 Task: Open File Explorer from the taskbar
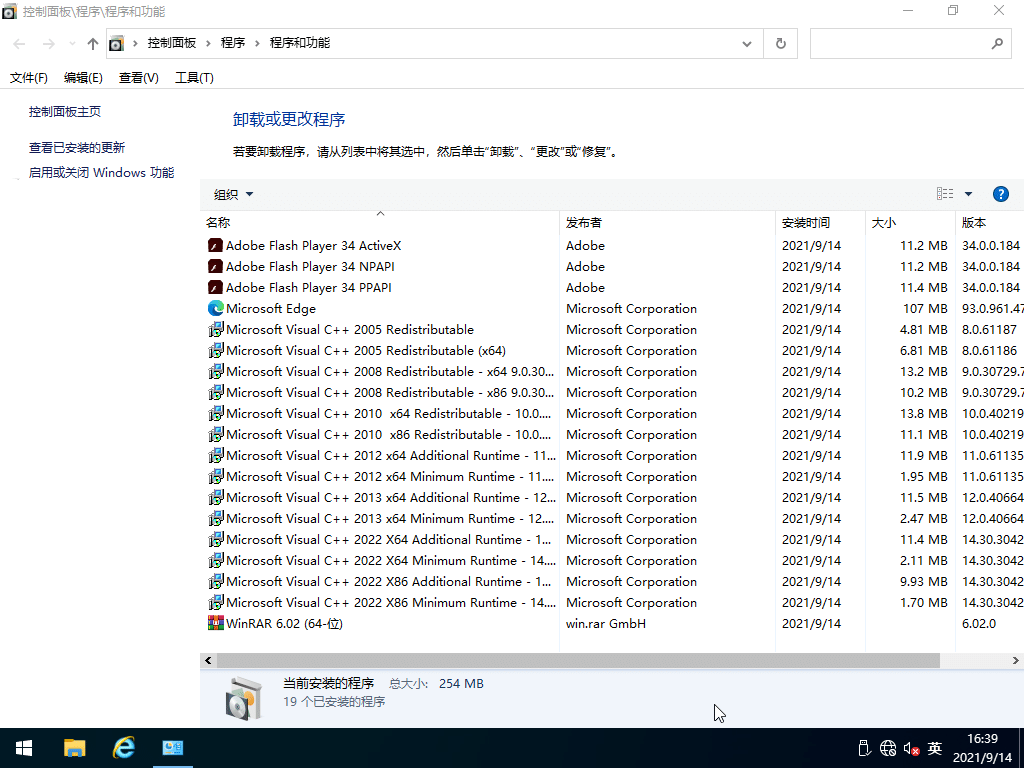(x=74, y=748)
